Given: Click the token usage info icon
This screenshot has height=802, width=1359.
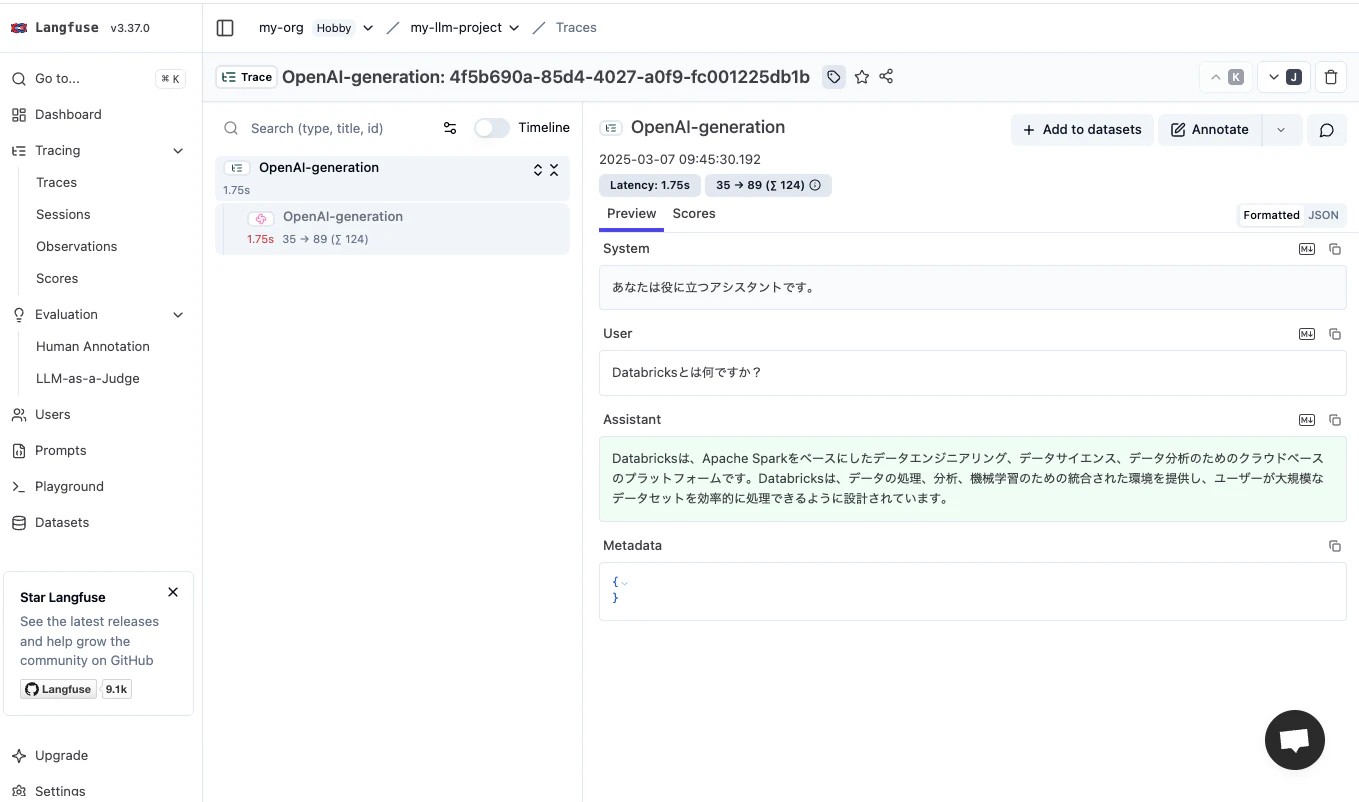Looking at the screenshot, I should pyautogui.click(x=815, y=185).
